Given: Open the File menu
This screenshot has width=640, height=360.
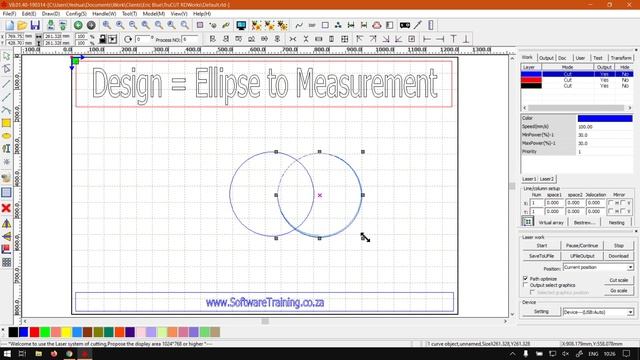Looking at the screenshot, I should [x=9, y=13].
